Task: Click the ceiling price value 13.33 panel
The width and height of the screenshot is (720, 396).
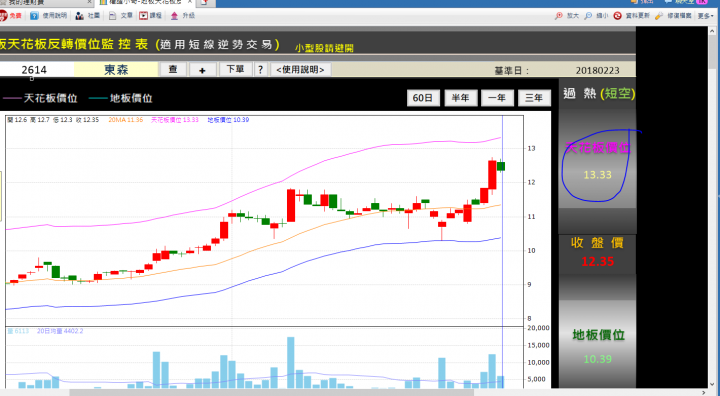Action: (597, 175)
